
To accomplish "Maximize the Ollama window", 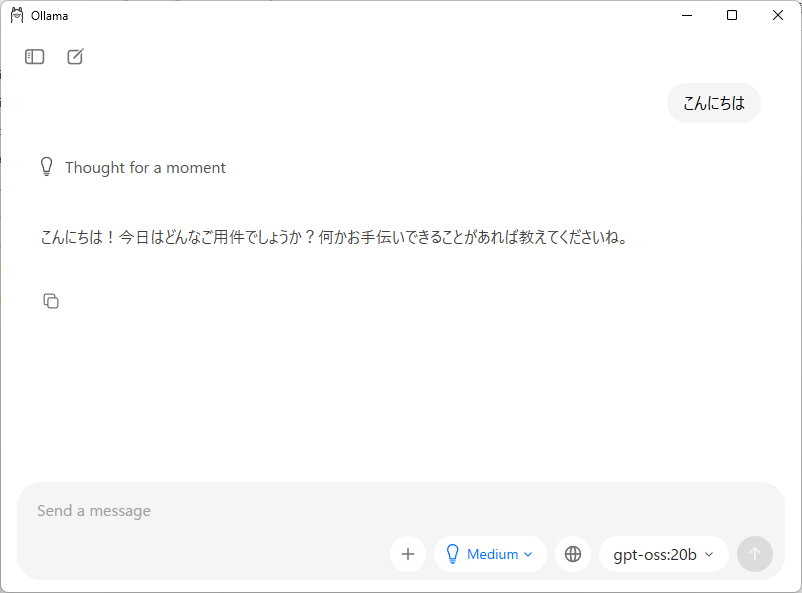I will (732, 15).
